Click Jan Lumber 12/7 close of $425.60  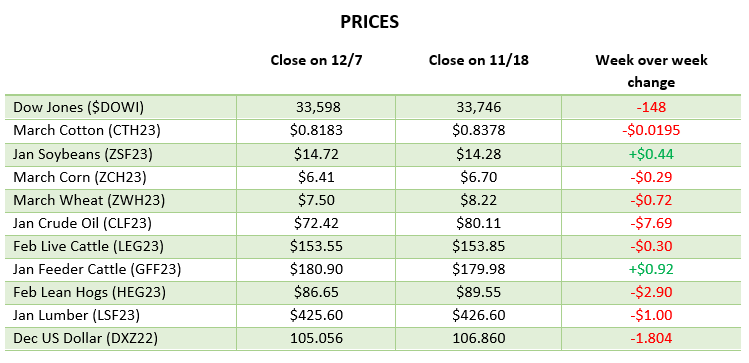pyautogui.click(x=316, y=316)
